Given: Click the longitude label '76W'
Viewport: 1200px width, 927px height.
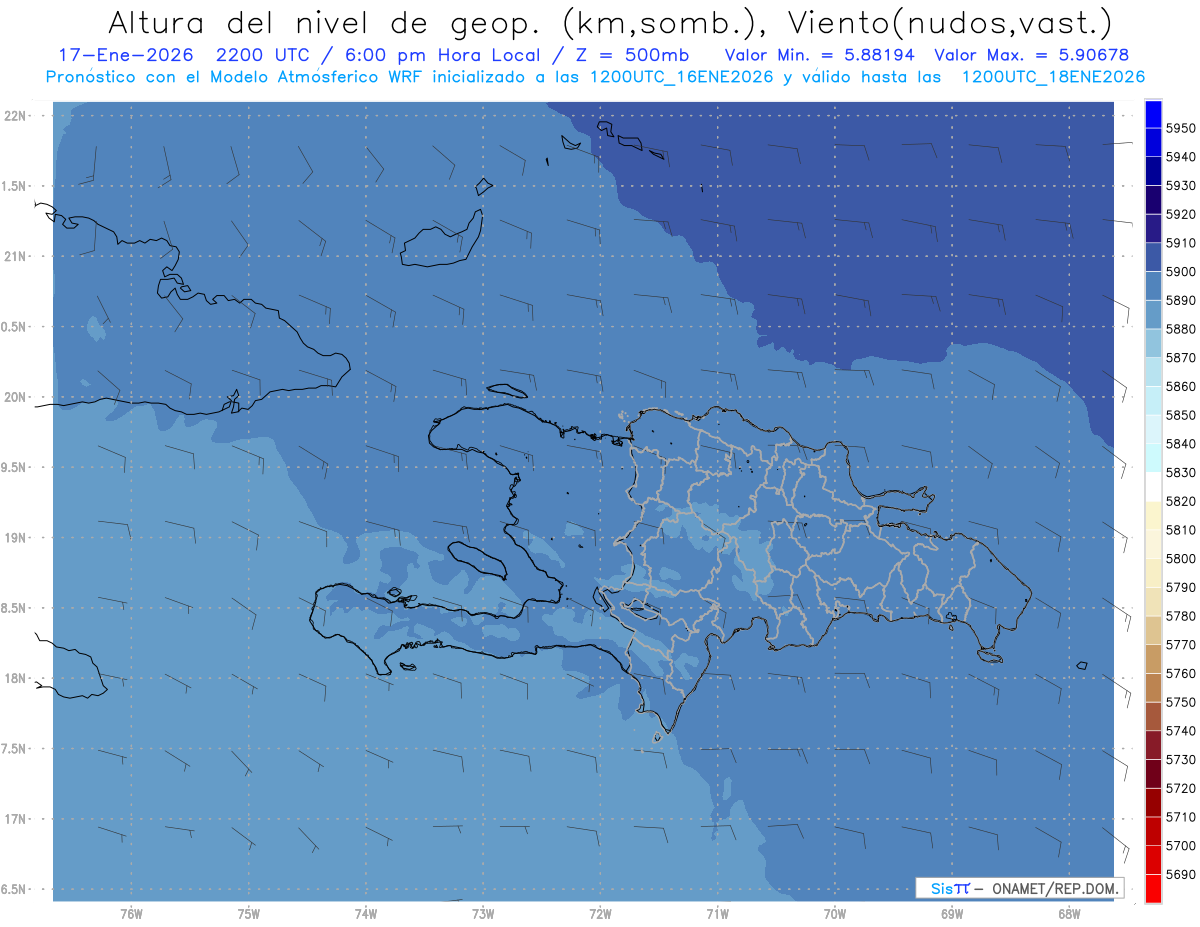Looking at the screenshot, I should pyautogui.click(x=131, y=914).
